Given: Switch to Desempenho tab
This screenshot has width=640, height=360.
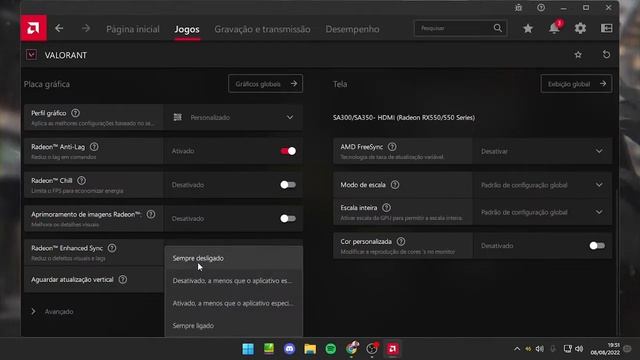Looking at the screenshot, I should coord(352,29).
